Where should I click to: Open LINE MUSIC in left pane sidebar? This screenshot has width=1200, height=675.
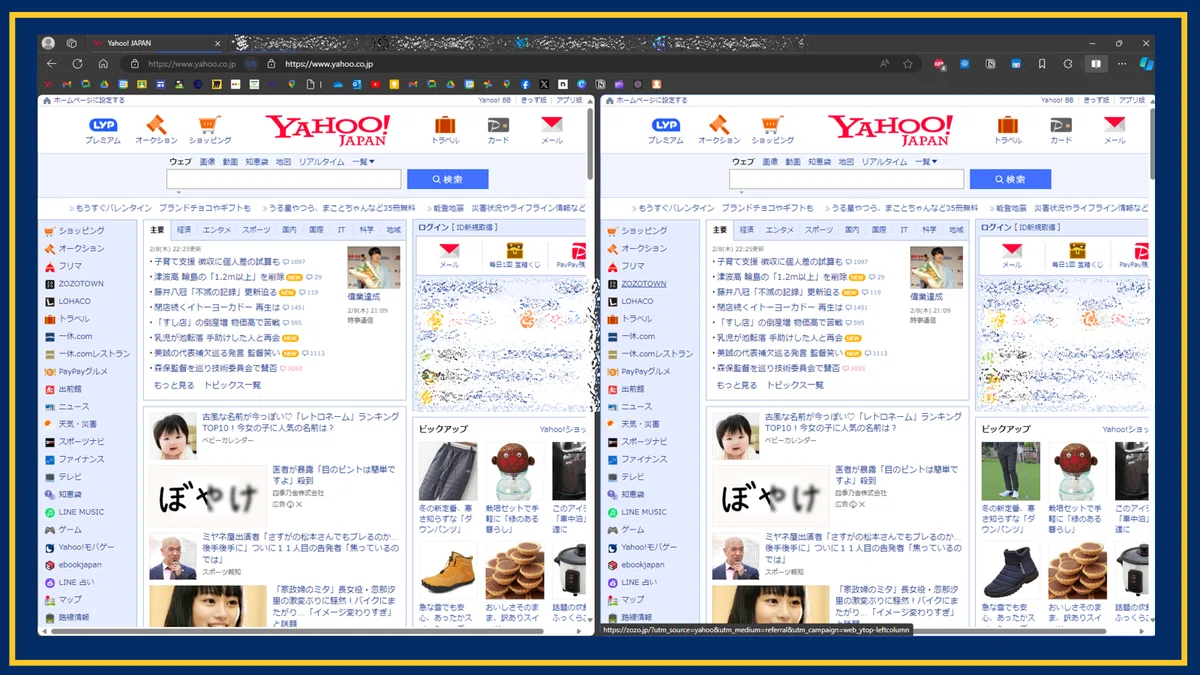tap(81, 512)
